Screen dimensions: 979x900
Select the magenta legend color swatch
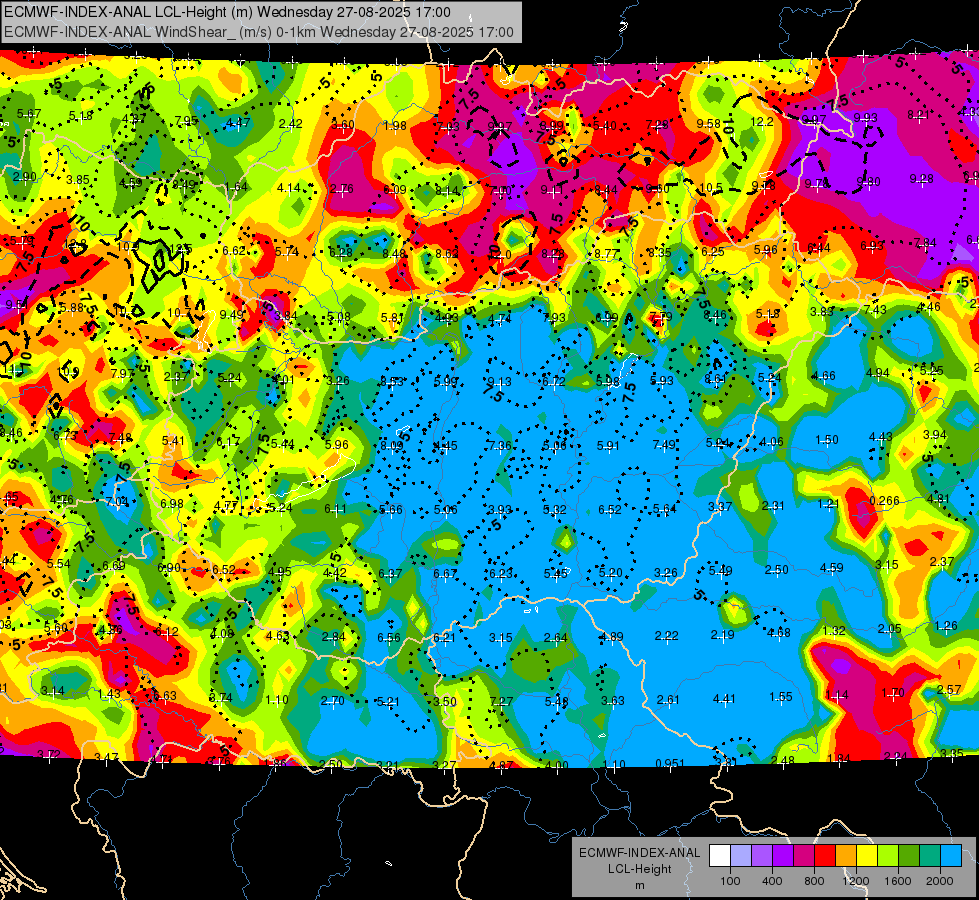pyautogui.click(x=804, y=856)
